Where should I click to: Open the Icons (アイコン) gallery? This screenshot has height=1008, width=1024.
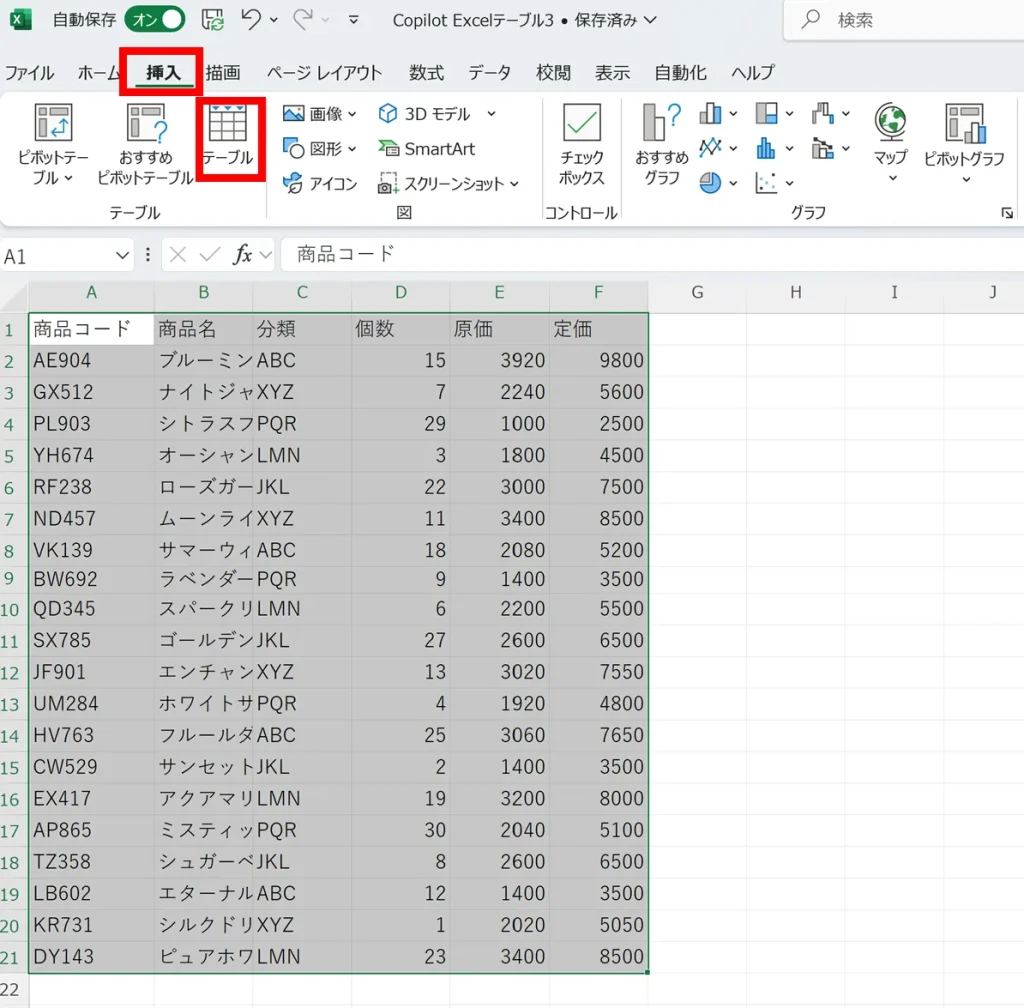(320, 183)
